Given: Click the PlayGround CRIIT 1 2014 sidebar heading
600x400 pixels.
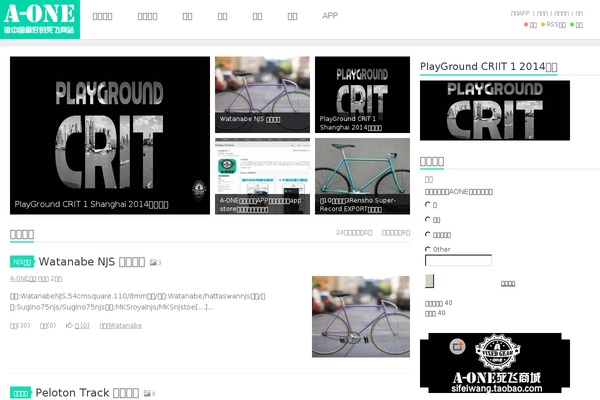Looking at the screenshot, I should pos(489,67).
